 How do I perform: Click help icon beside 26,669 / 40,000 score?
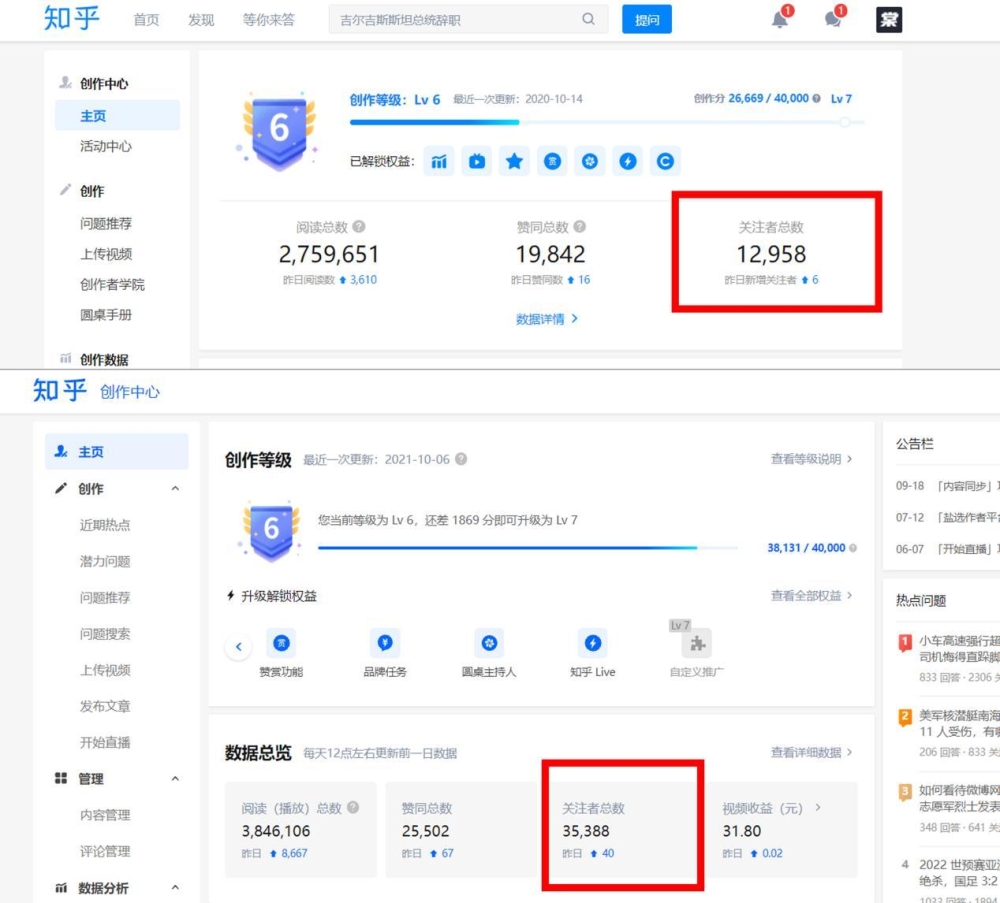[816, 98]
